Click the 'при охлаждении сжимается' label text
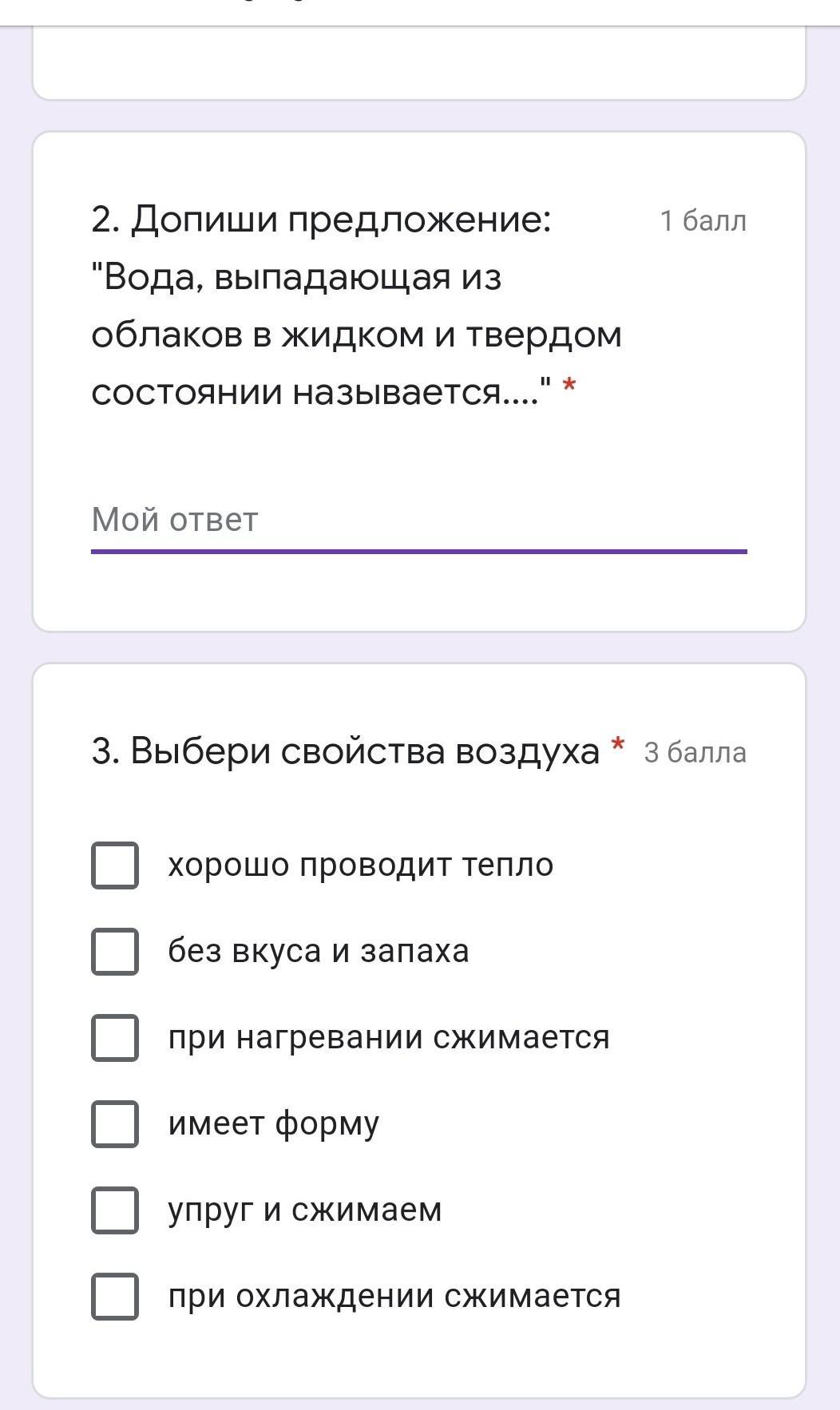Screen dimensions: 840x1410 (x=394, y=1296)
